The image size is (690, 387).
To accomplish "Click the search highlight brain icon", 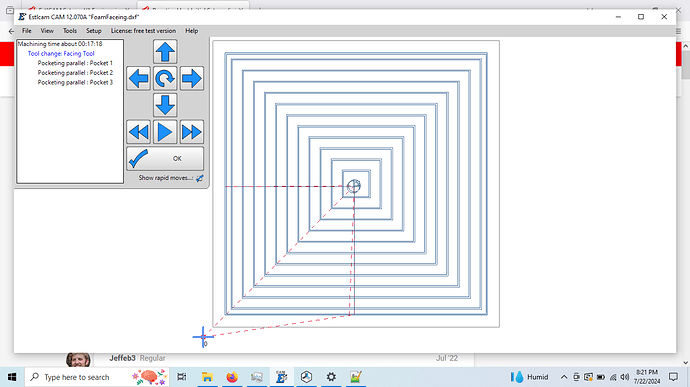I will pyautogui.click(x=150, y=377).
